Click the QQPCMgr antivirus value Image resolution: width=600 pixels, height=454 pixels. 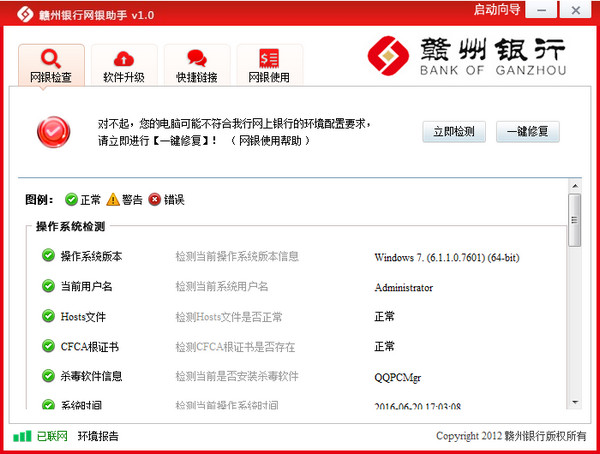(x=398, y=377)
